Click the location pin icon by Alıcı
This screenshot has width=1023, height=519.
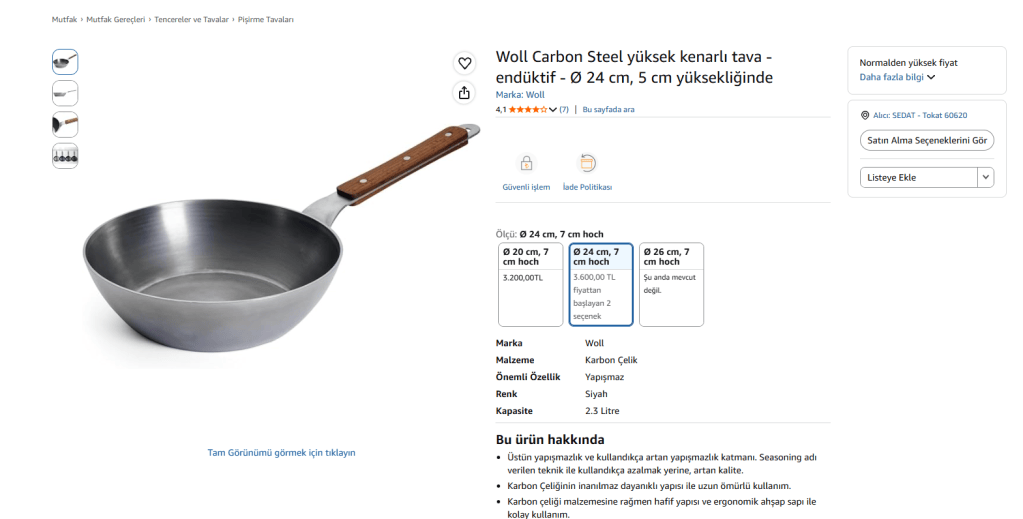pos(865,116)
